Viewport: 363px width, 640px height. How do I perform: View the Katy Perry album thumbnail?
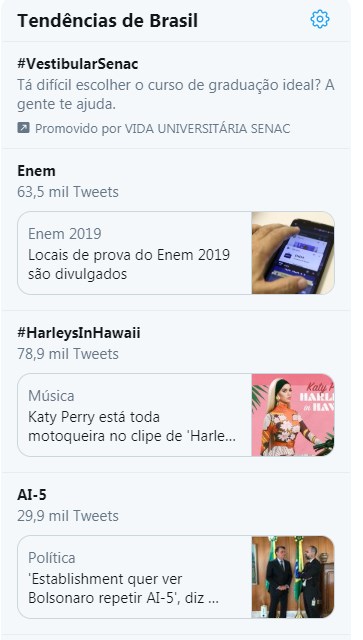point(293,415)
